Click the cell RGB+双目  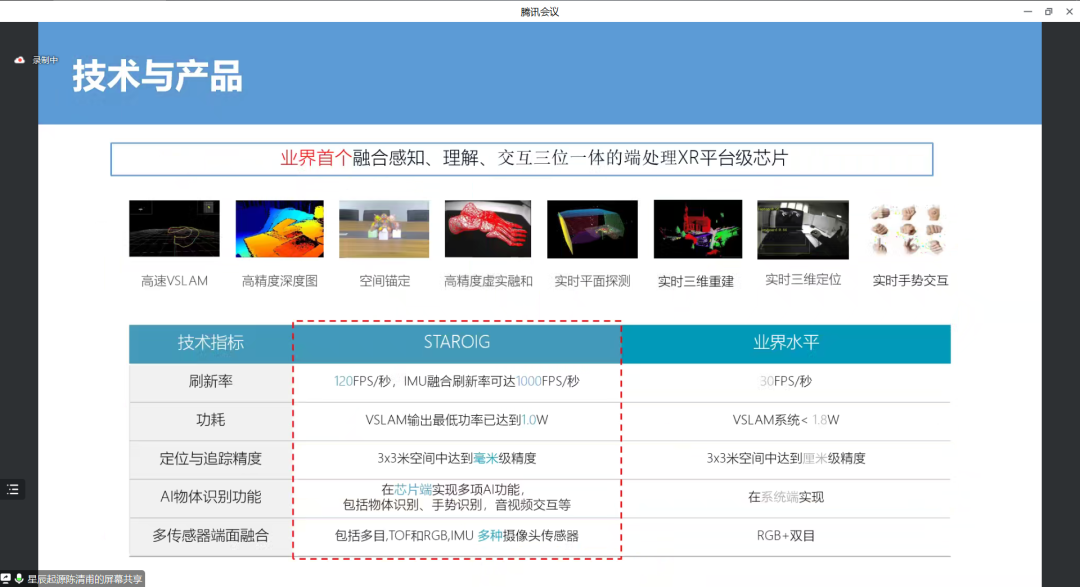click(786, 536)
